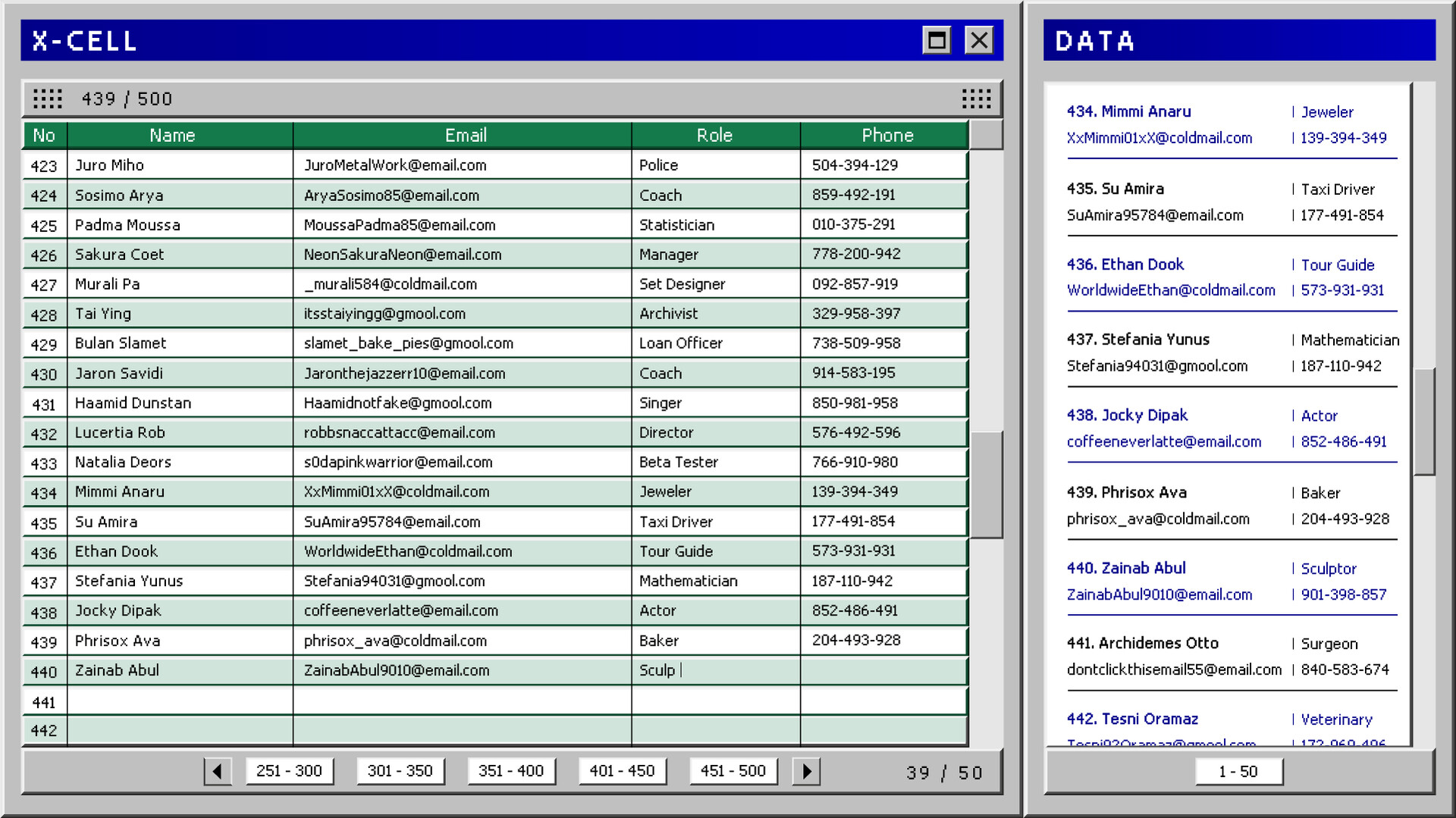This screenshot has height=818, width=1456.
Task: Open the Ethan Dook entry in DATA panel
Action: (x=1125, y=265)
